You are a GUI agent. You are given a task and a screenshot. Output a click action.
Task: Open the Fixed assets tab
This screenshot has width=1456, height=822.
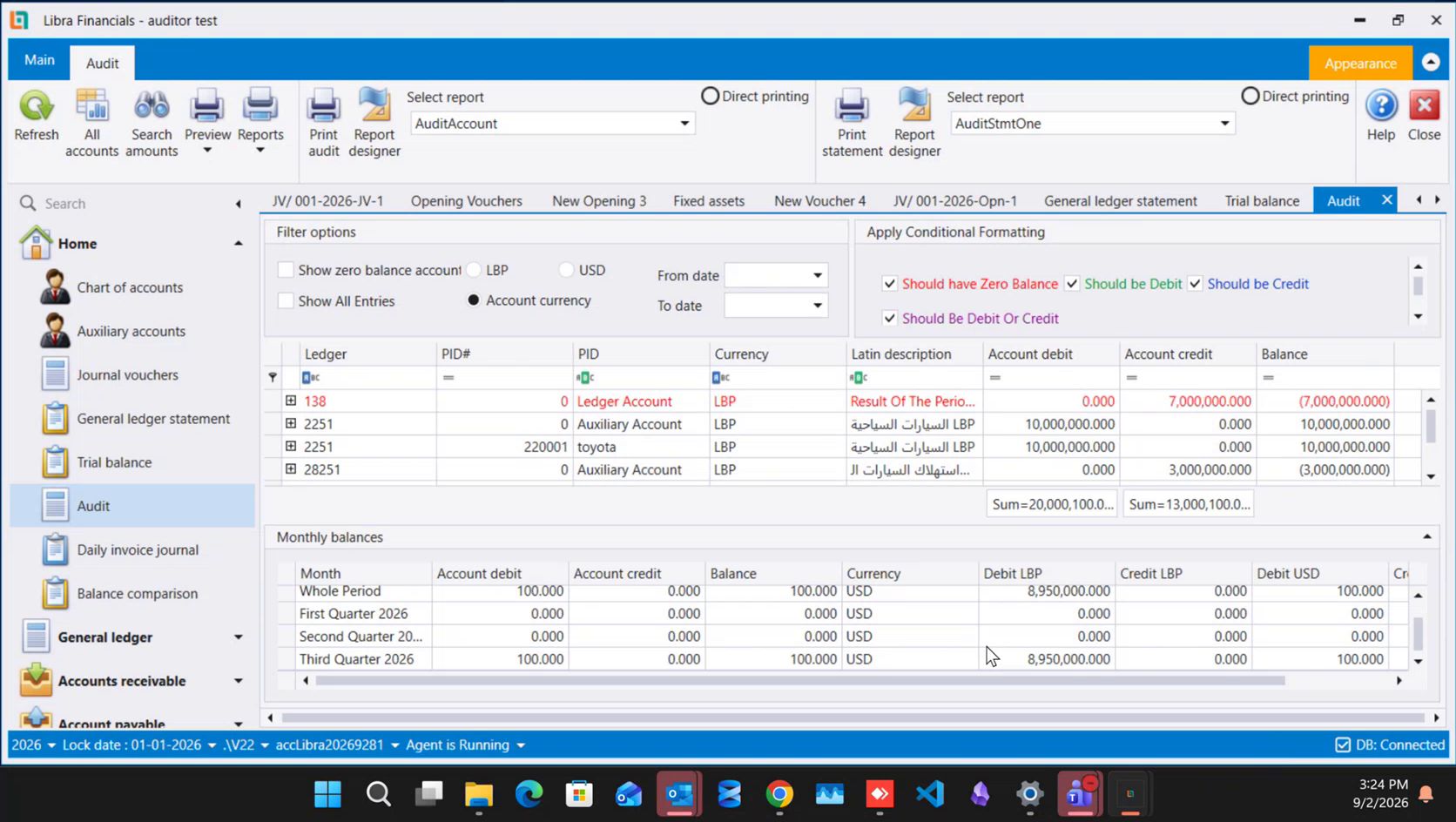point(709,201)
